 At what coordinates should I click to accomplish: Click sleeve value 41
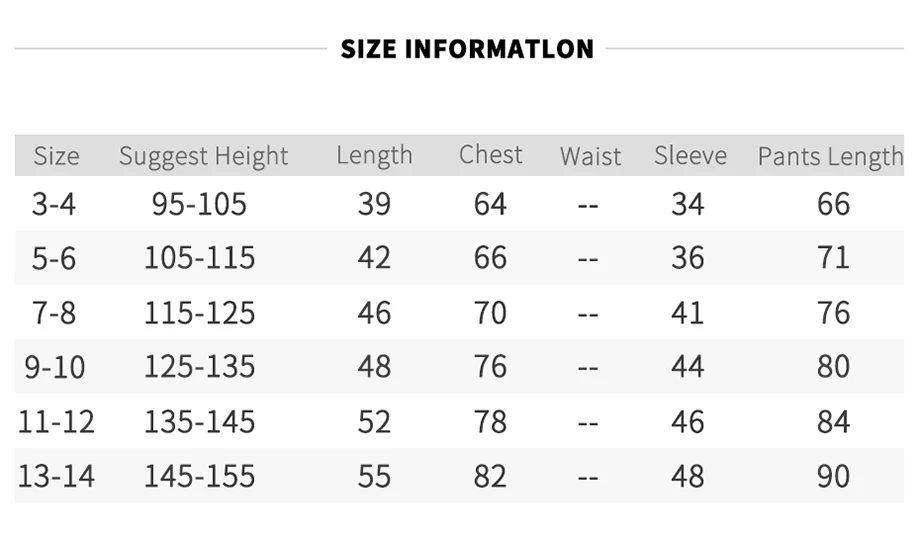pyautogui.click(x=687, y=313)
